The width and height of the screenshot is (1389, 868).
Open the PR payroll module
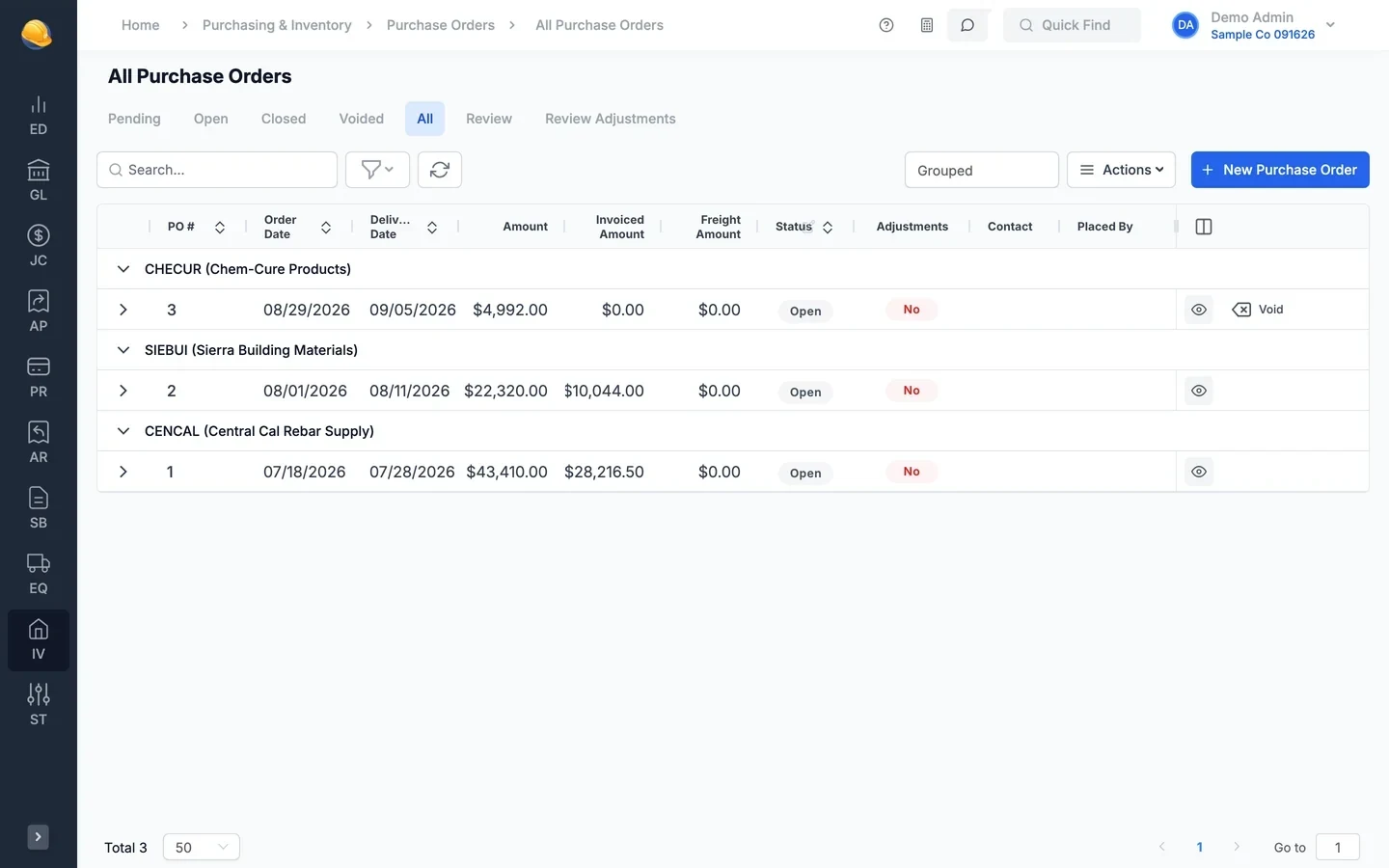[39, 378]
